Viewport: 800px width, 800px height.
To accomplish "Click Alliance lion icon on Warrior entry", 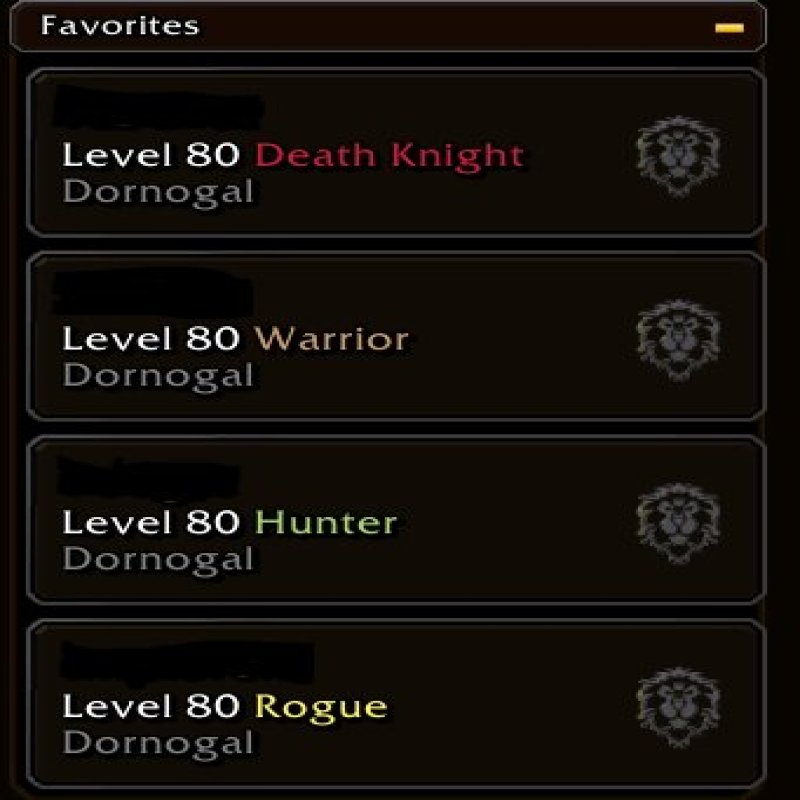I will coord(678,340).
